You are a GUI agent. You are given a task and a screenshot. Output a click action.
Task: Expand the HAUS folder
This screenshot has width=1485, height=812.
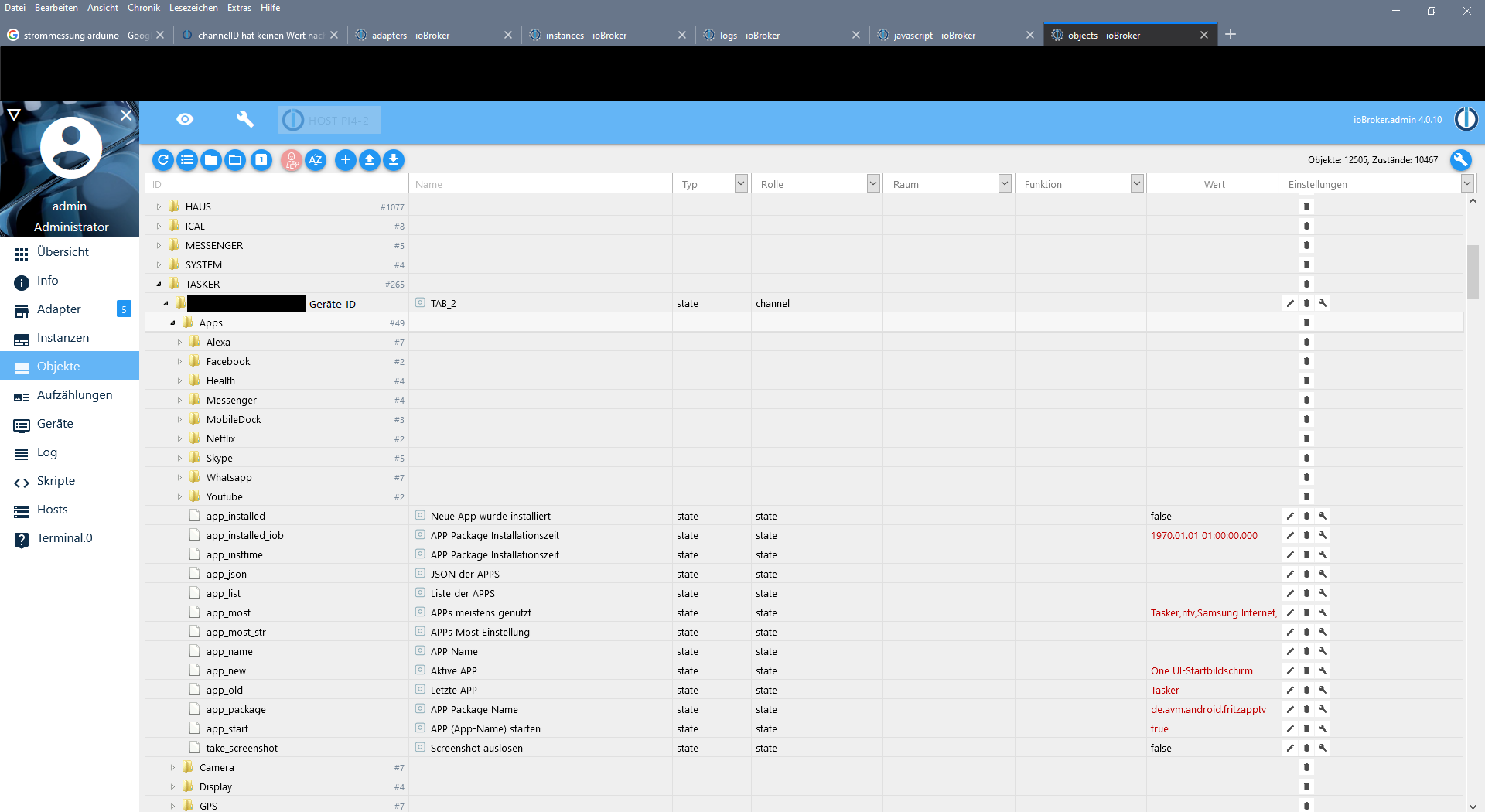point(159,206)
